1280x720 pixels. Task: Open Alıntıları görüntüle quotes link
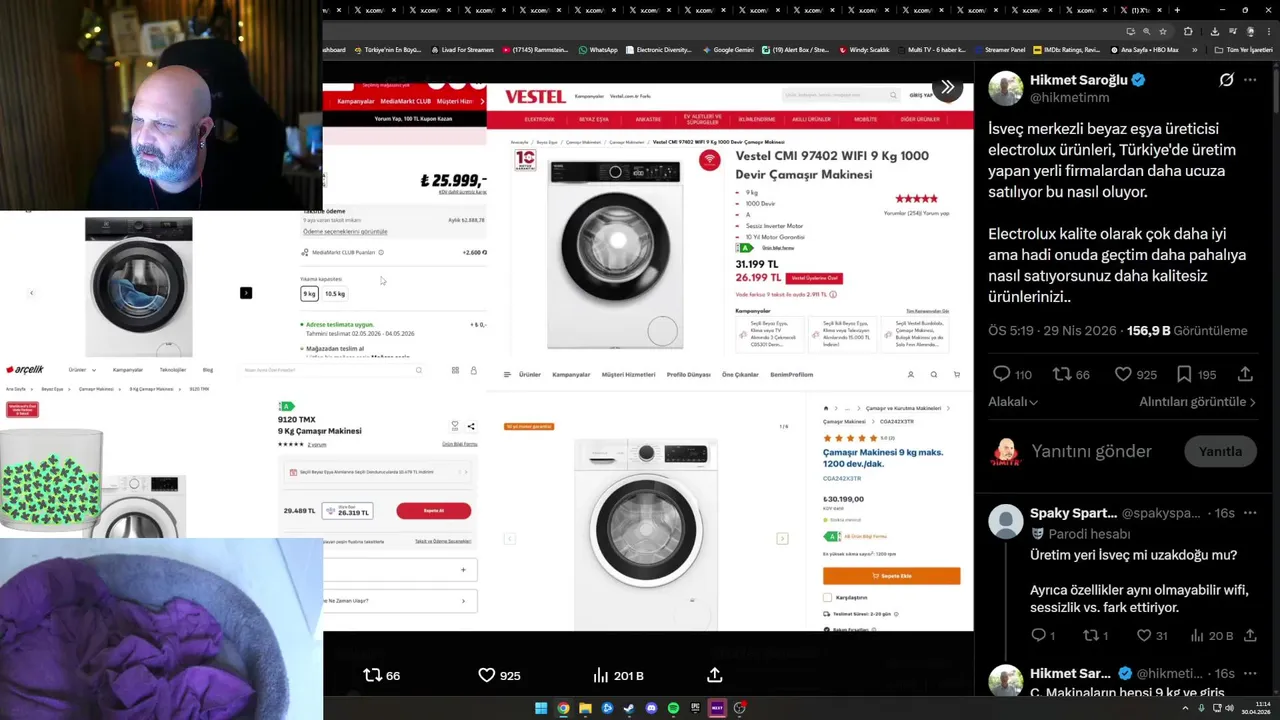[x=1197, y=401]
